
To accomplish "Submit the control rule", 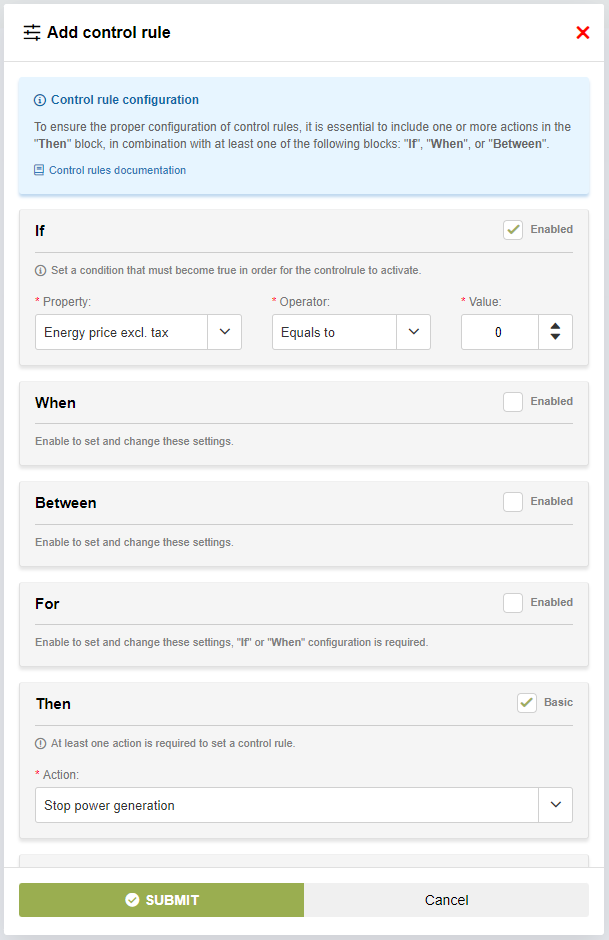I will 161,900.
